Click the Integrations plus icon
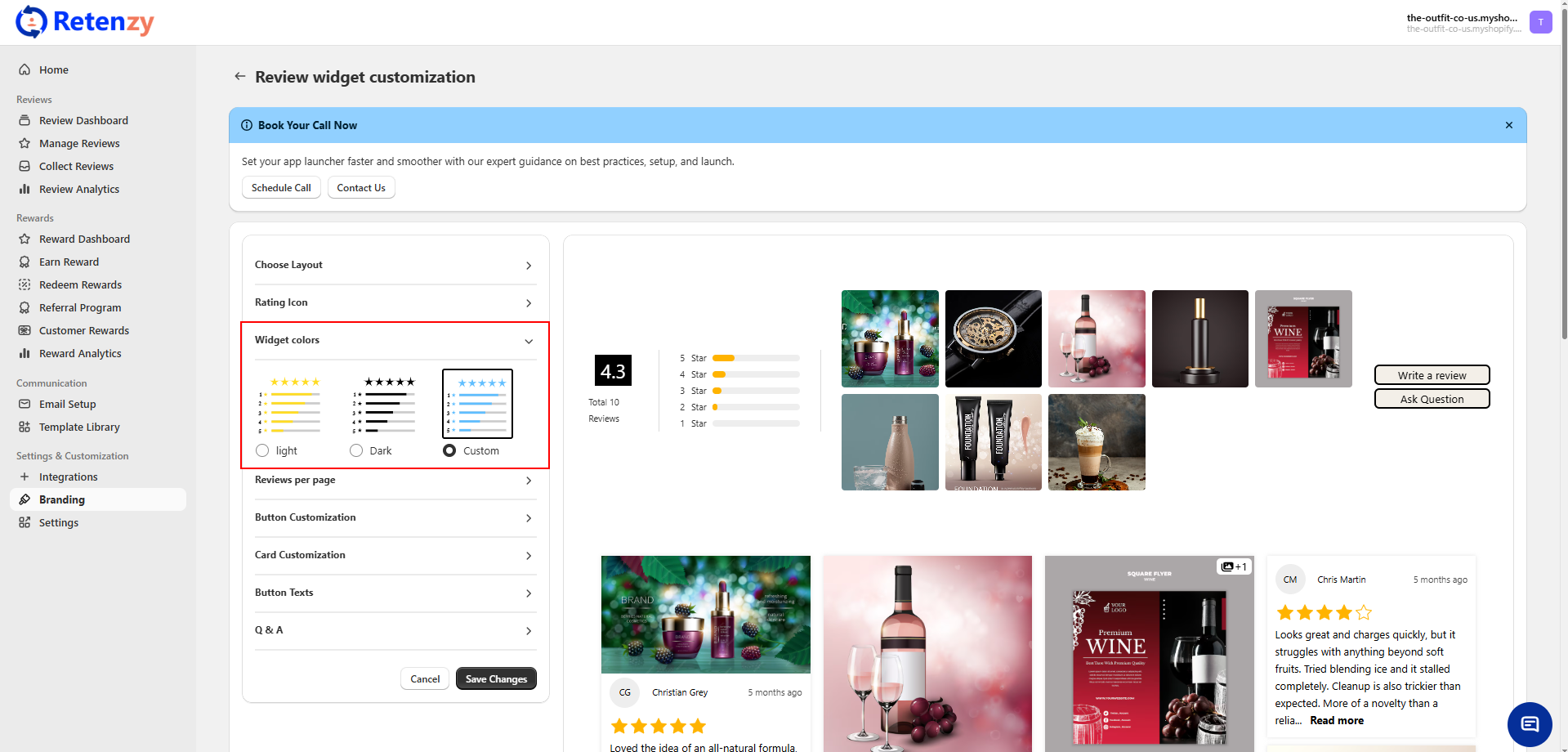 click(x=25, y=477)
